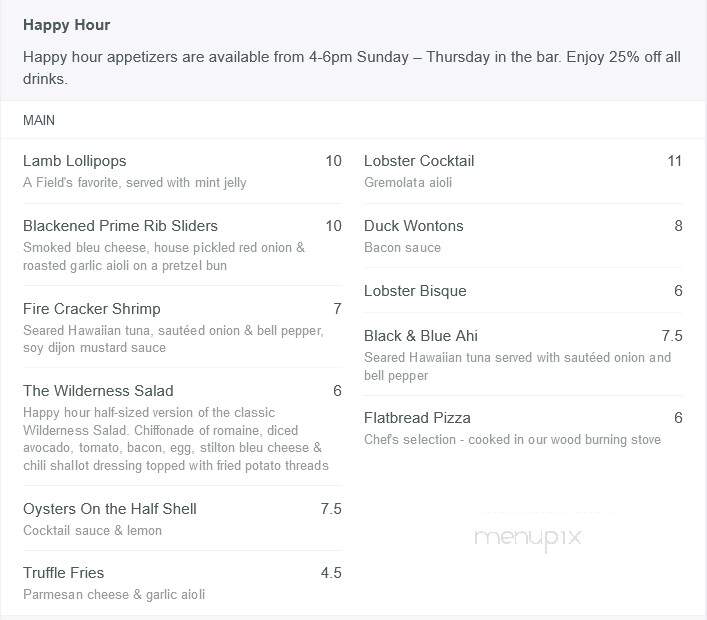The width and height of the screenshot is (707, 620).
Task: Click the menupix watermark logo
Action: (x=528, y=538)
